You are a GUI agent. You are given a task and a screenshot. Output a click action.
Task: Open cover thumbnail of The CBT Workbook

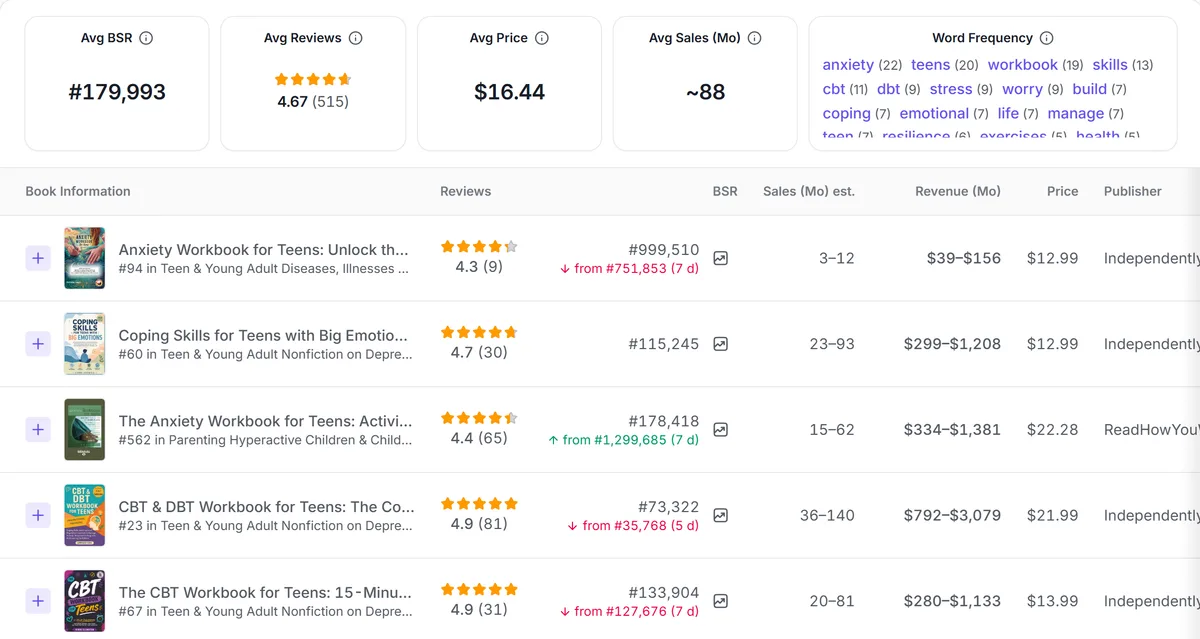point(85,602)
